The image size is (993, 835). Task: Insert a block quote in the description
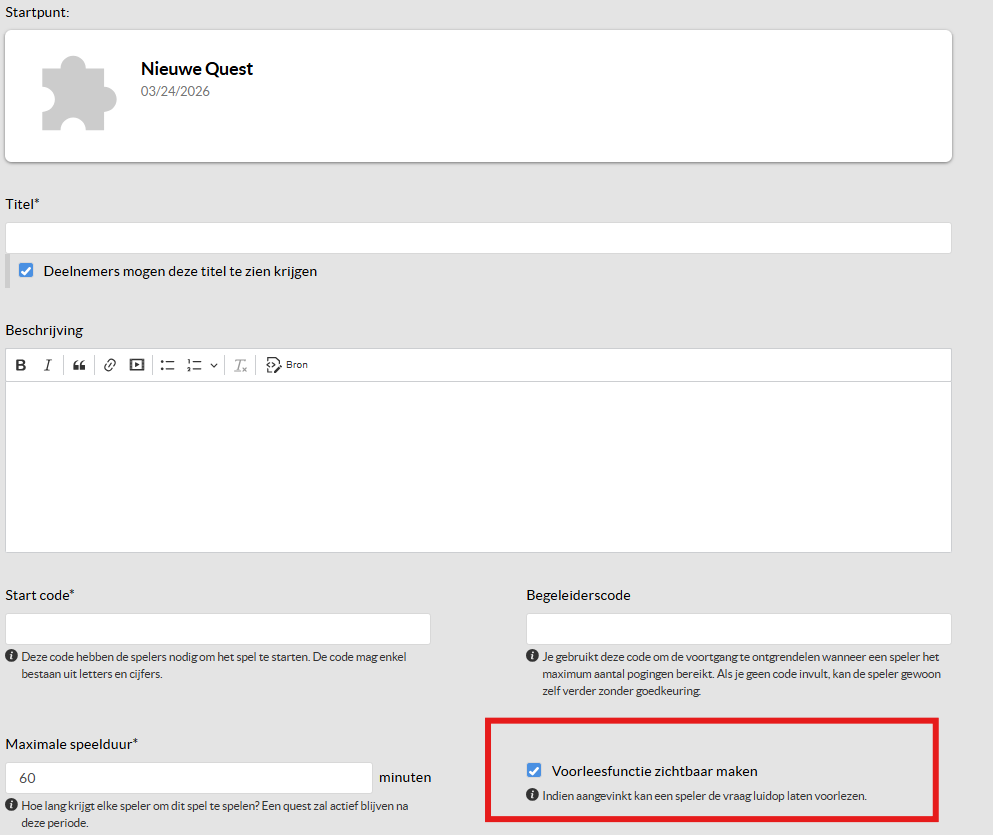pos(79,365)
